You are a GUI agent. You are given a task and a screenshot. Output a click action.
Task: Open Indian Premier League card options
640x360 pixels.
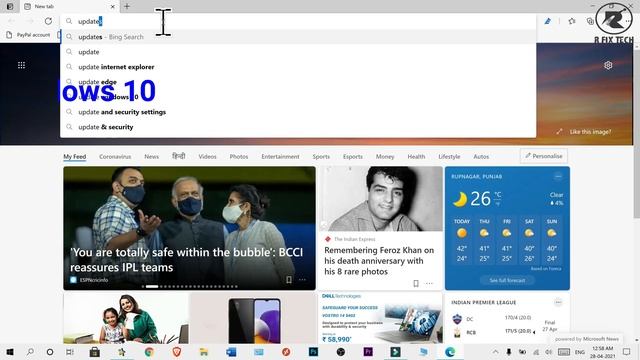pos(558,302)
